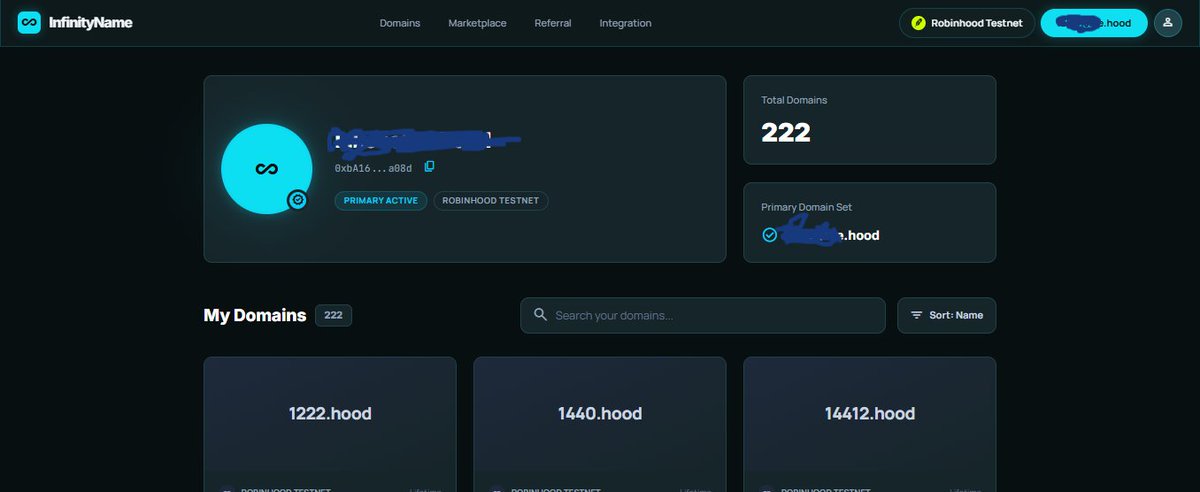Click the ROBINHOOD TESTNET badge in profile card
Screen dimensions: 1200x492
[490, 200]
